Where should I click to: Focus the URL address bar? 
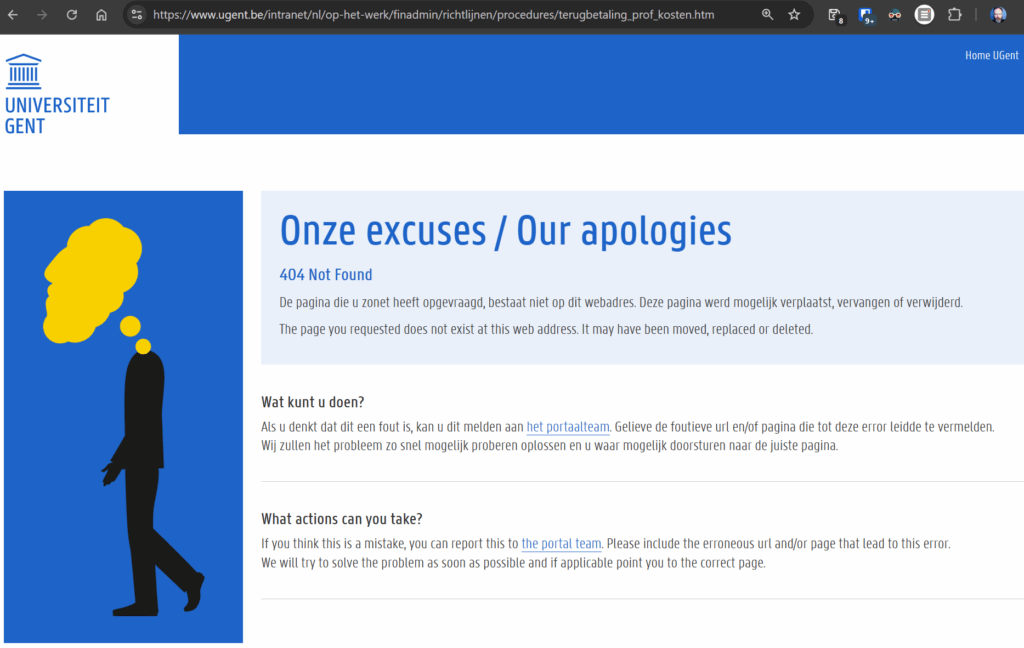(x=433, y=14)
